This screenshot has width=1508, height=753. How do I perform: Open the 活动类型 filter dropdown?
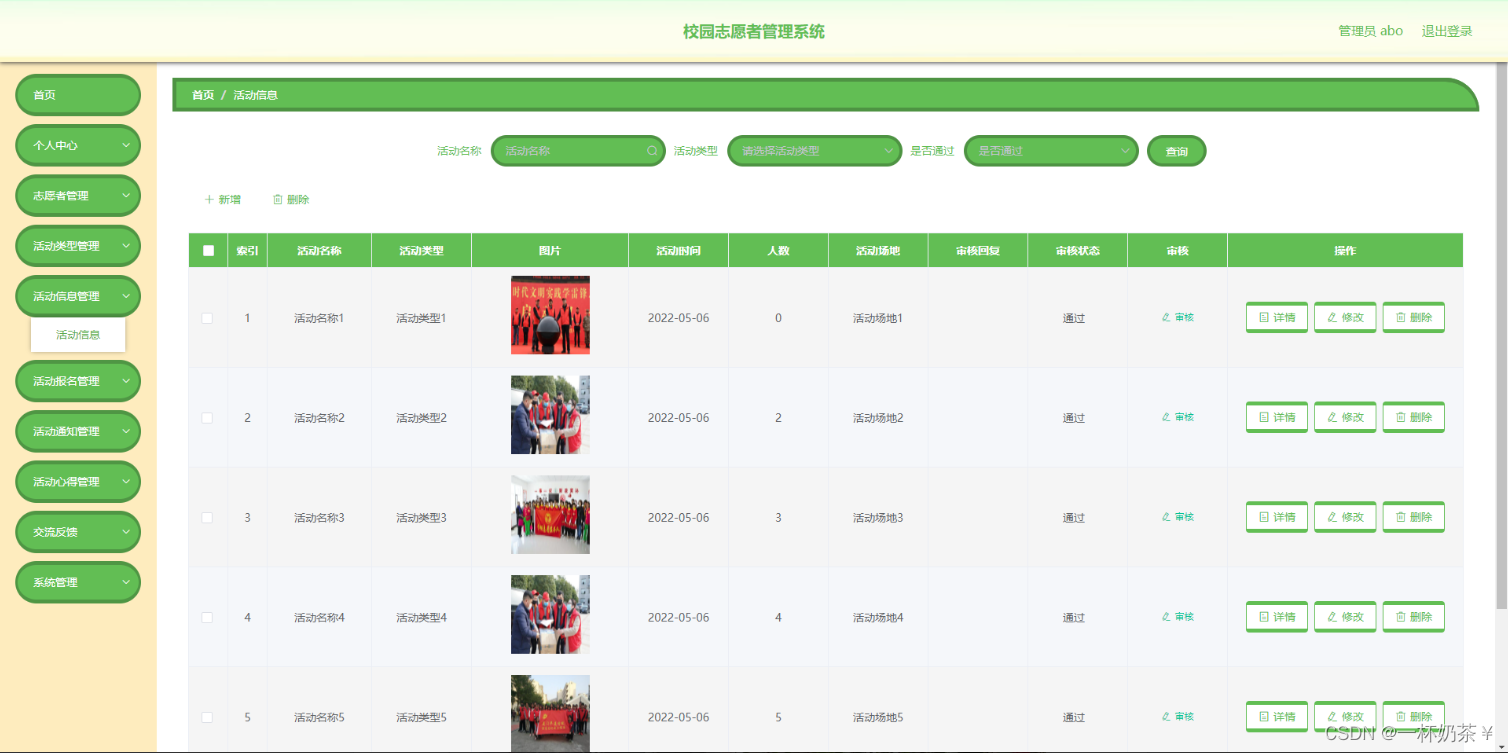click(815, 151)
